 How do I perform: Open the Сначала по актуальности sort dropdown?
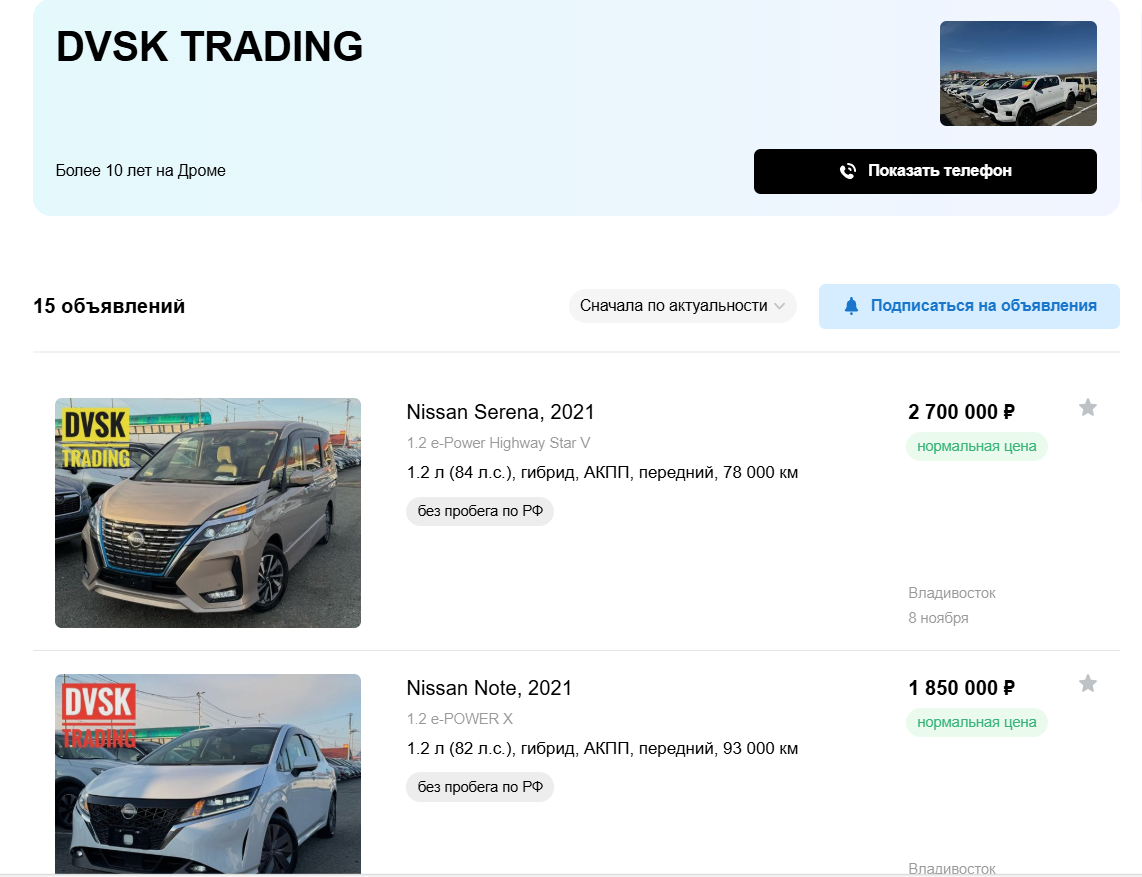682,306
